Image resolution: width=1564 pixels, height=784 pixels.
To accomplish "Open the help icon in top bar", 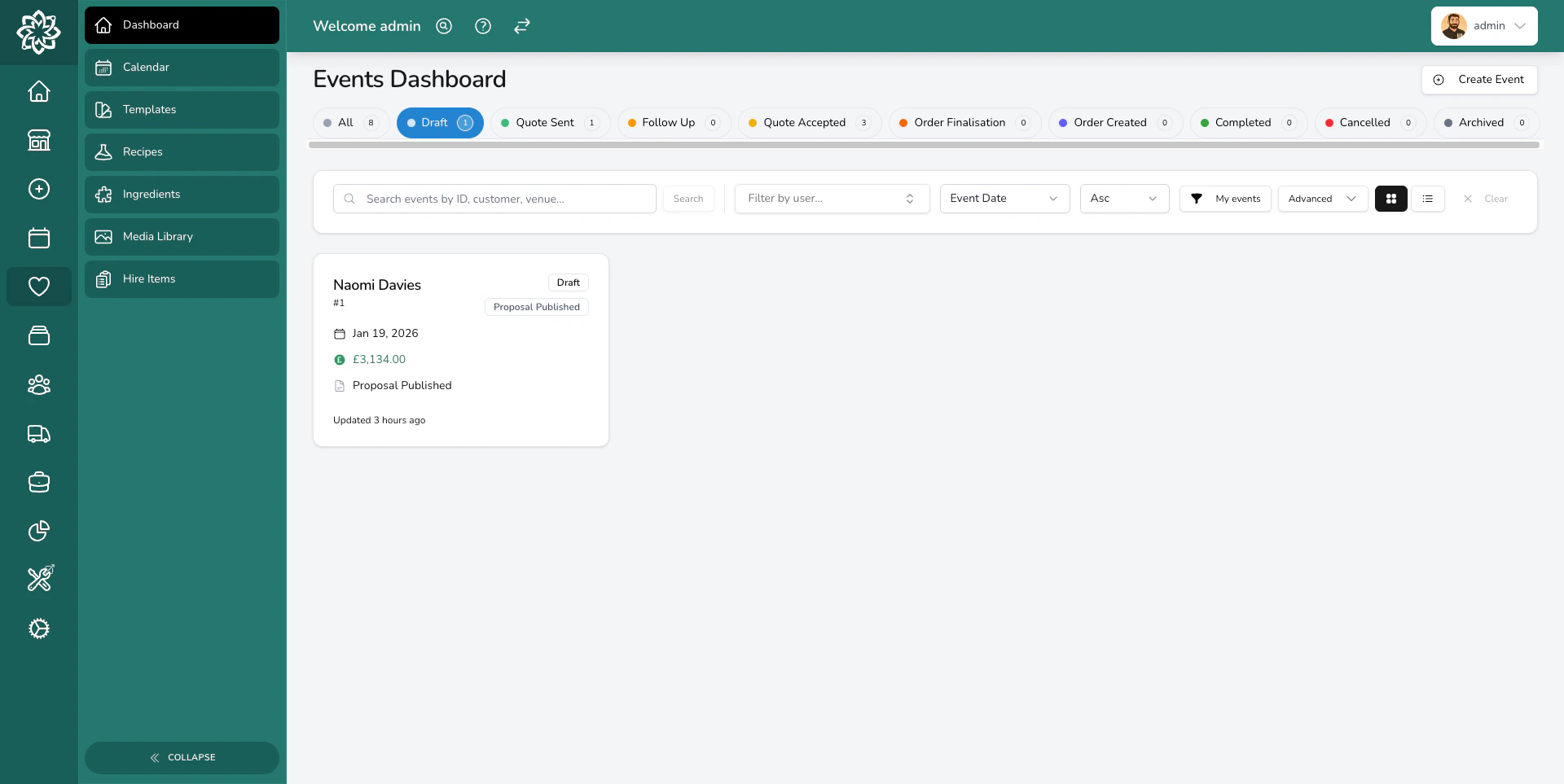I will pos(482,26).
